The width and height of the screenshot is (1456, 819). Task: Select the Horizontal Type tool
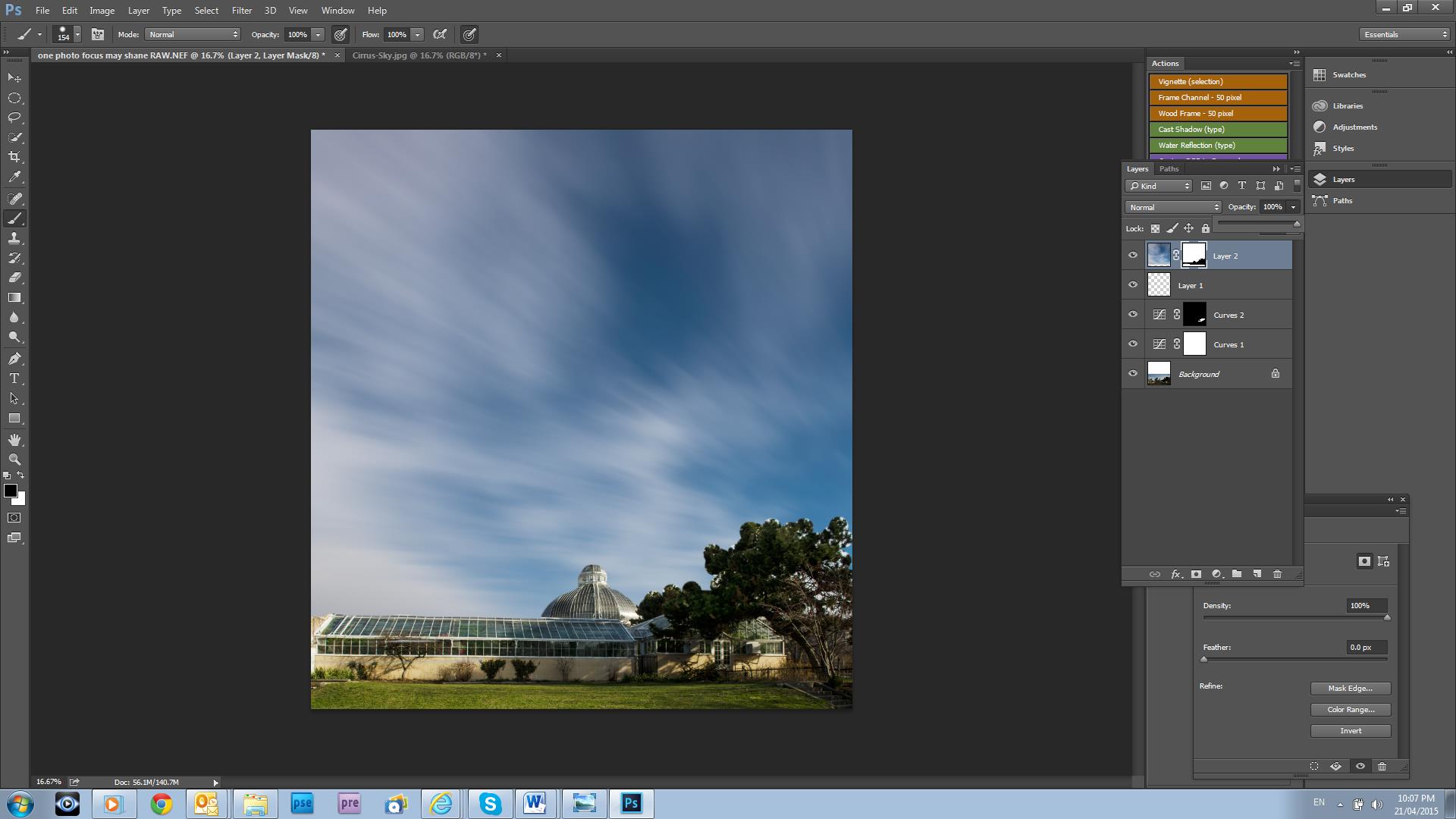14,378
